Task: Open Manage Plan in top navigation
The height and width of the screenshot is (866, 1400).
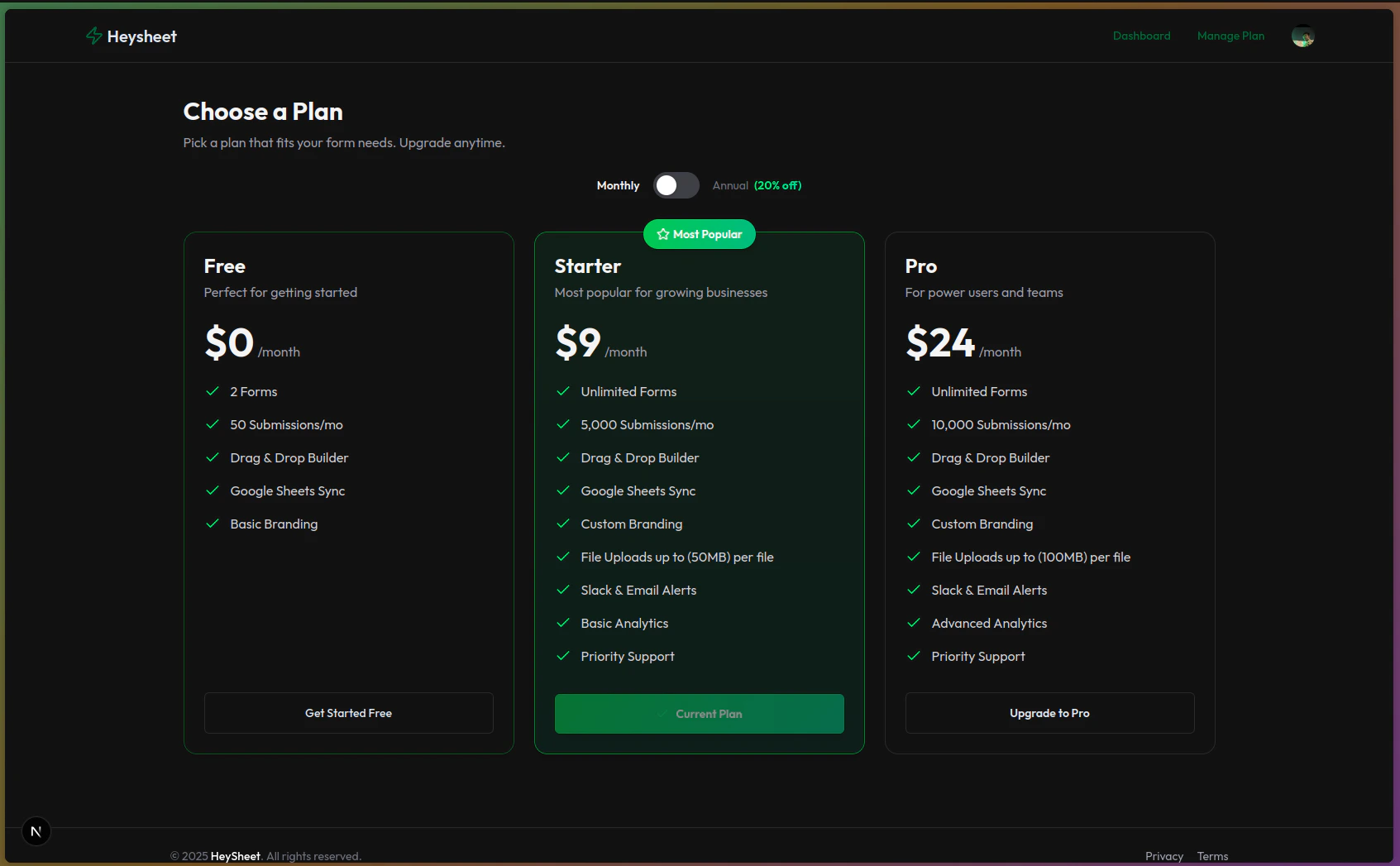Action: coord(1230,36)
